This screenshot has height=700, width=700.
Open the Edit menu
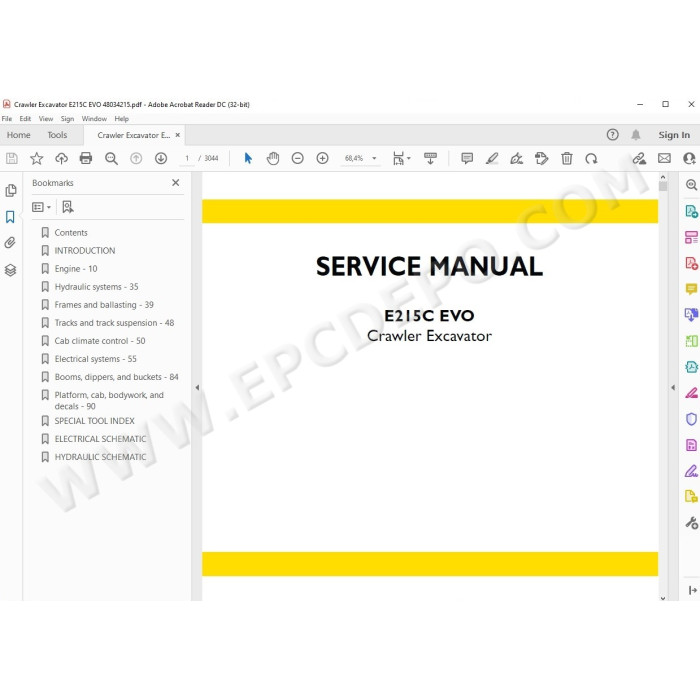coord(25,119)
